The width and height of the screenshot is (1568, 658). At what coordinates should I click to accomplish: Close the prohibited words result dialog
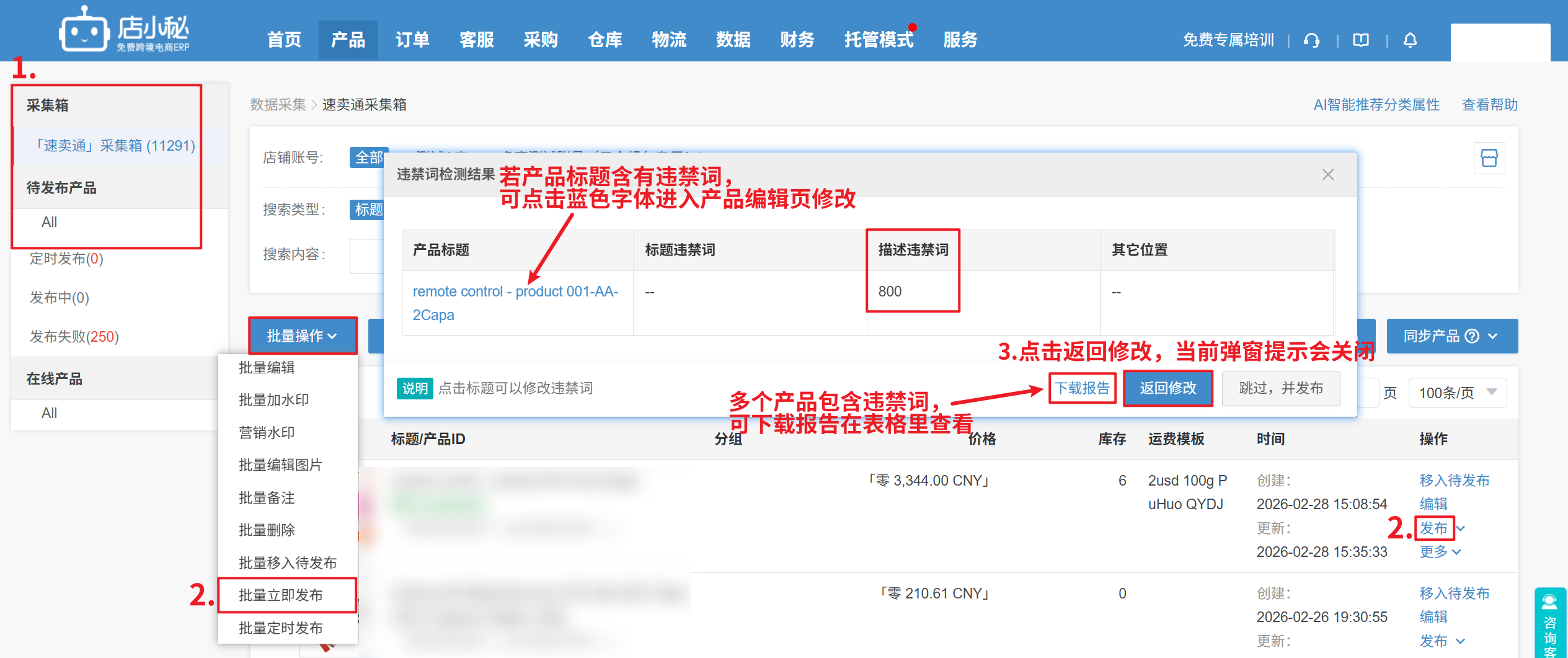point(1327,175)
